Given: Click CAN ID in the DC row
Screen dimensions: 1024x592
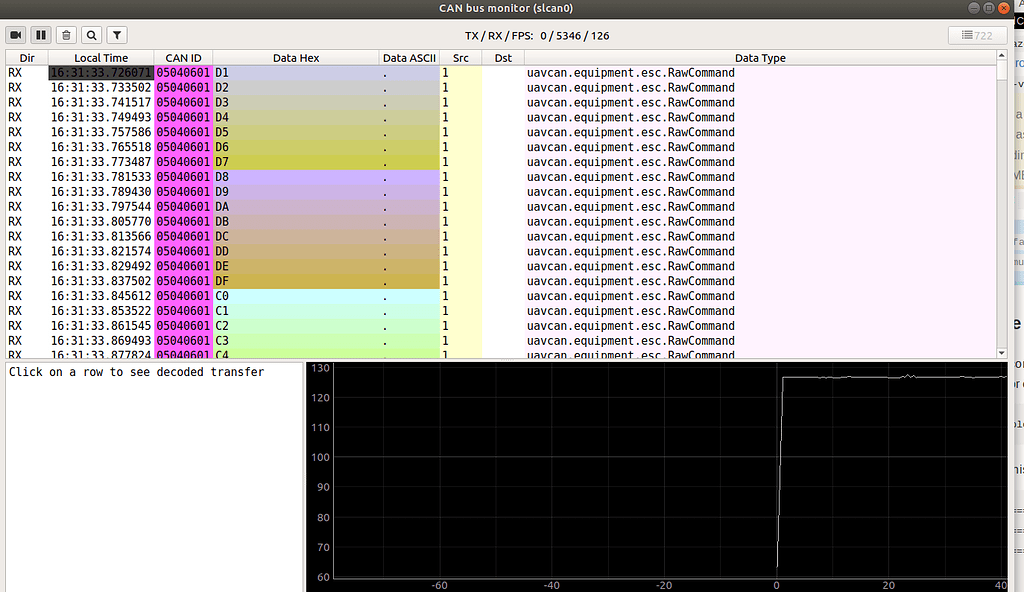Looking at the screenshot, I should (x=184, y=237).
